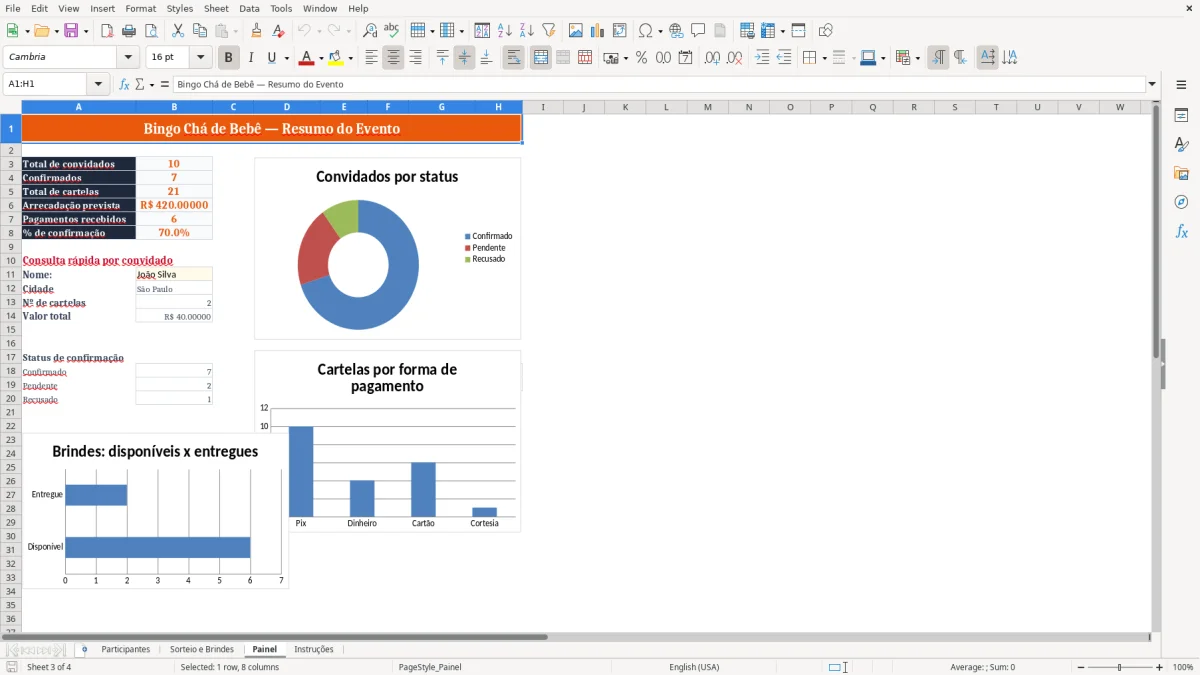Open Find & Replace
The image size is (1200, 675).
point(370,31)
